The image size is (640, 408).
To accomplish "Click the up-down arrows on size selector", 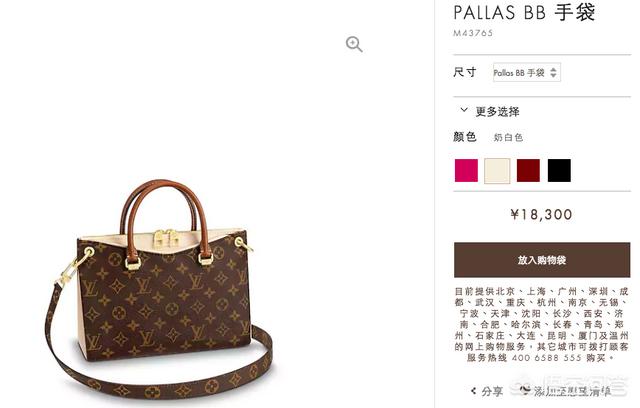I will pos(553,73).
